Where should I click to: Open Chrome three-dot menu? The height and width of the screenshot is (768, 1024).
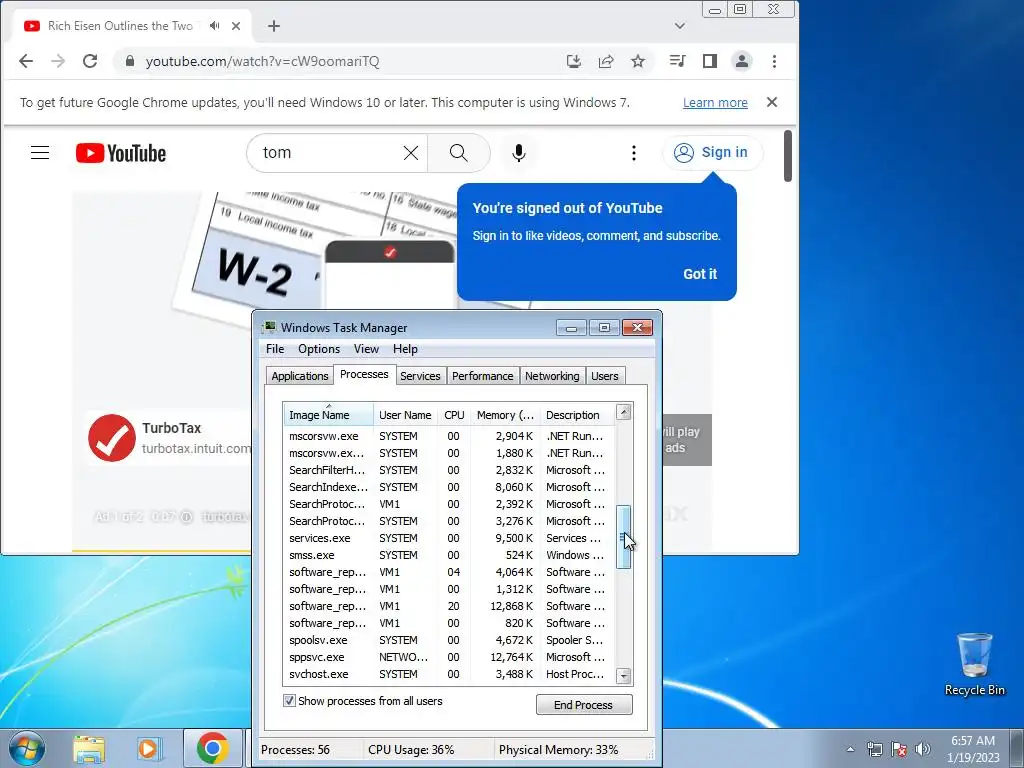[x=775, y=61]
